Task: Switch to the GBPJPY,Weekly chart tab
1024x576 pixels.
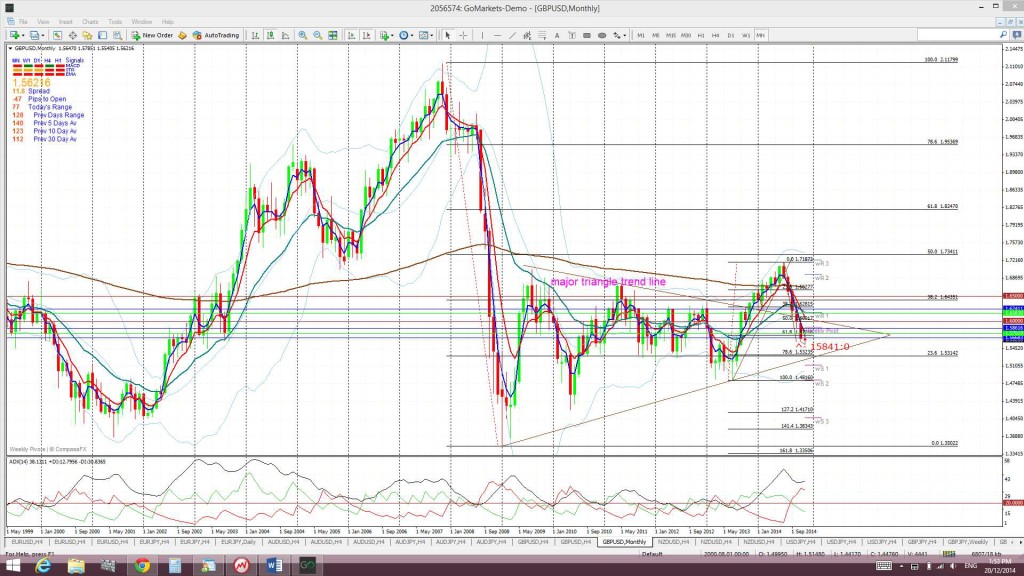Action: click(x=968, y=542)
